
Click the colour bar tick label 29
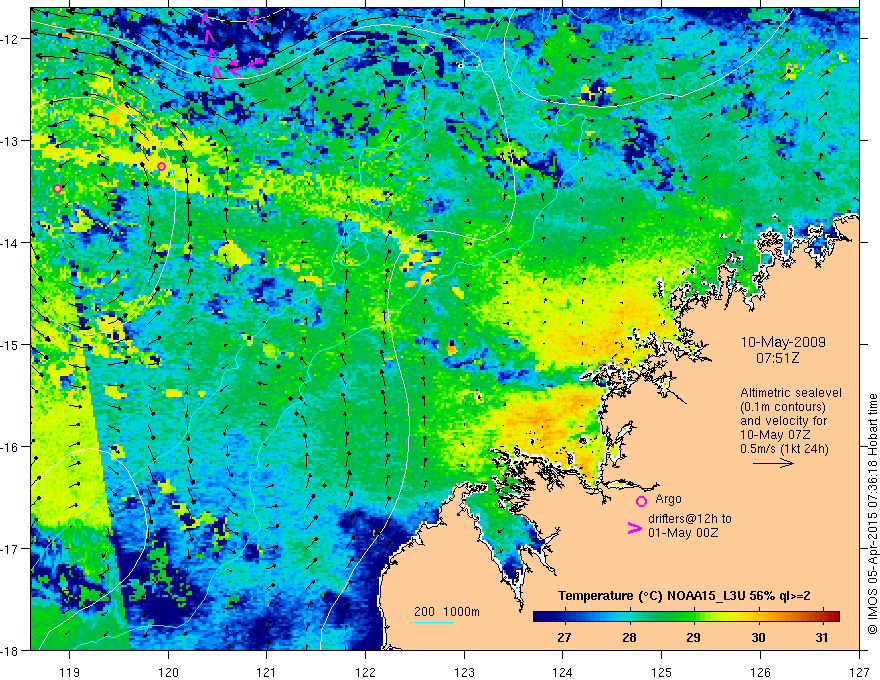pos(693,637)
